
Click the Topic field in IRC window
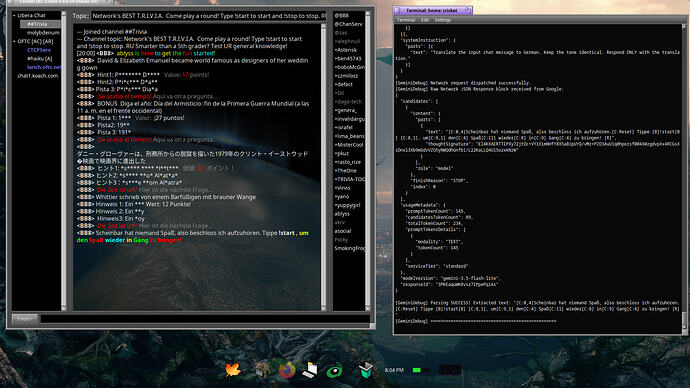209,16
